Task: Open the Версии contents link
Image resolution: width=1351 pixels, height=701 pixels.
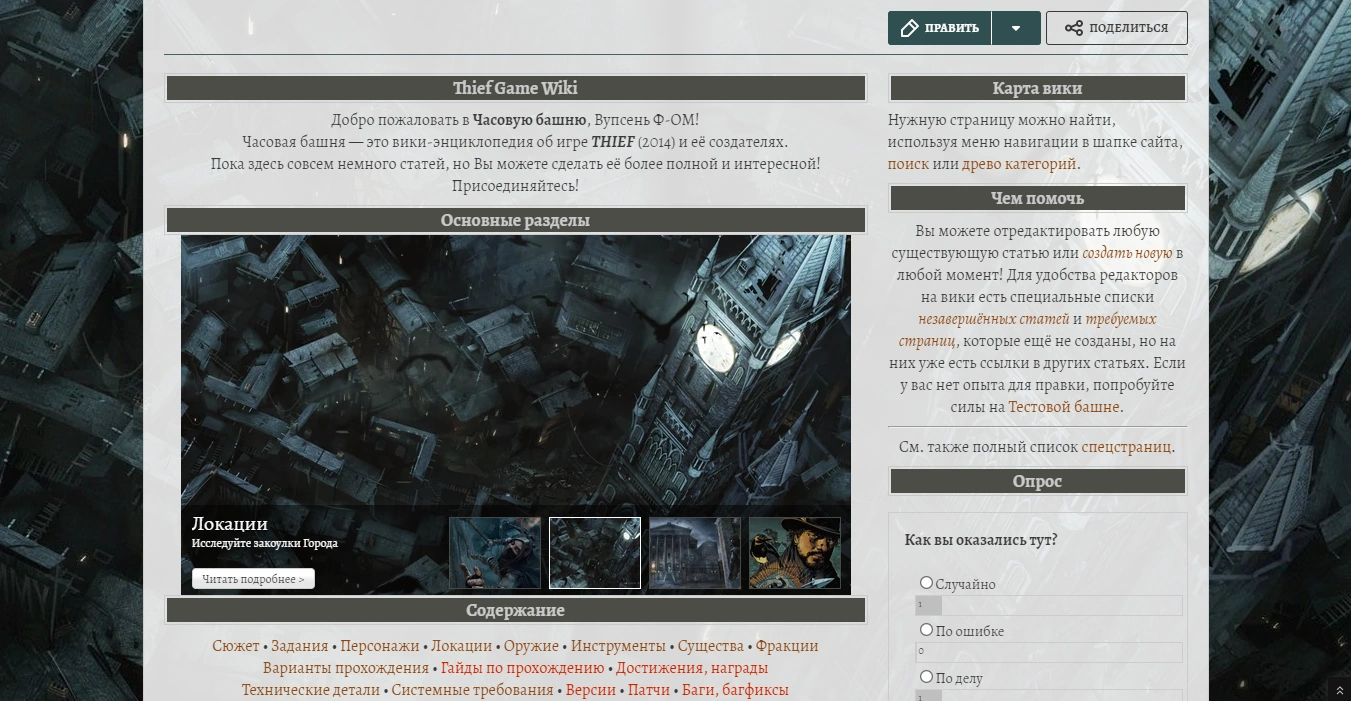Action: click(591, 690)
